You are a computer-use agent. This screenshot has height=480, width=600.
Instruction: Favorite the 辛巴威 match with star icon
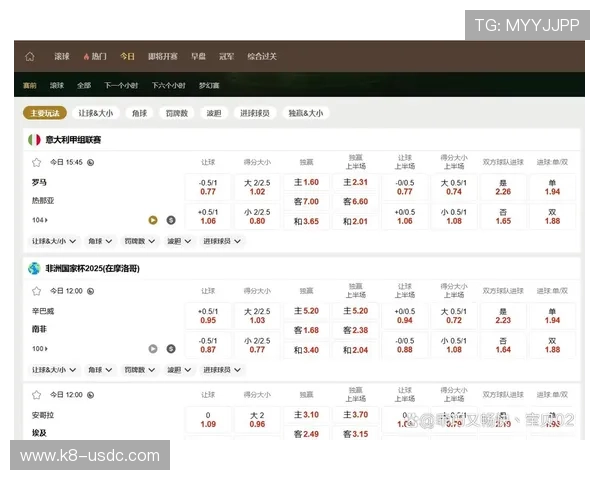[x=36, y=291]
